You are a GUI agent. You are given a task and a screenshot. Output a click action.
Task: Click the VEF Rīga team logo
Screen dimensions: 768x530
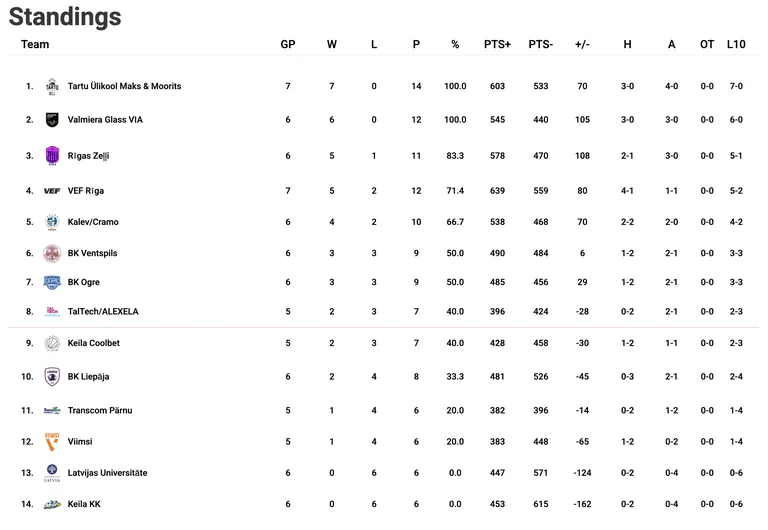coord(52,191)
